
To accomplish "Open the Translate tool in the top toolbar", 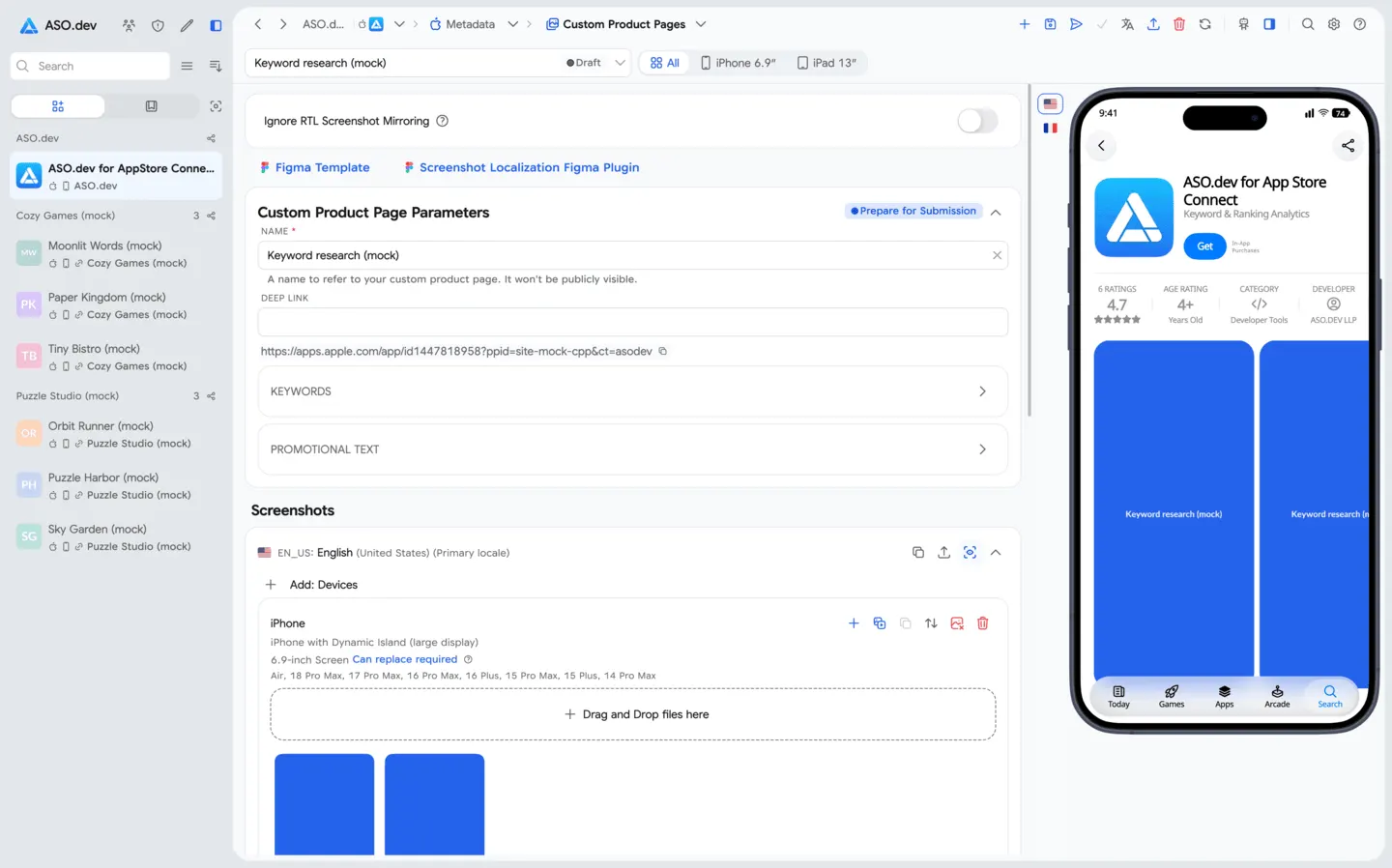I will [x=1127, y=24].
